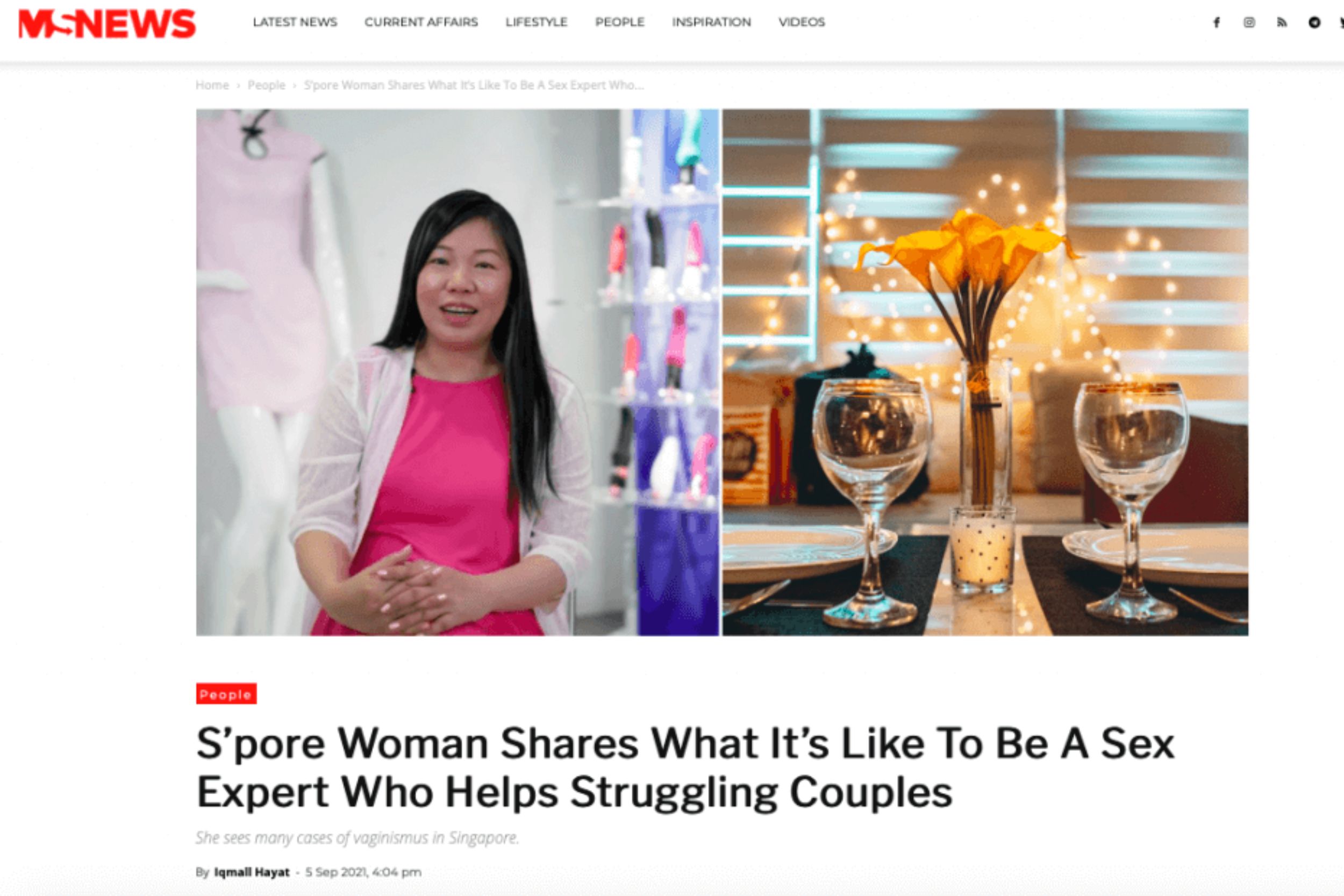
Task: Click the woman in pink photo
Action: coord(457,372)
